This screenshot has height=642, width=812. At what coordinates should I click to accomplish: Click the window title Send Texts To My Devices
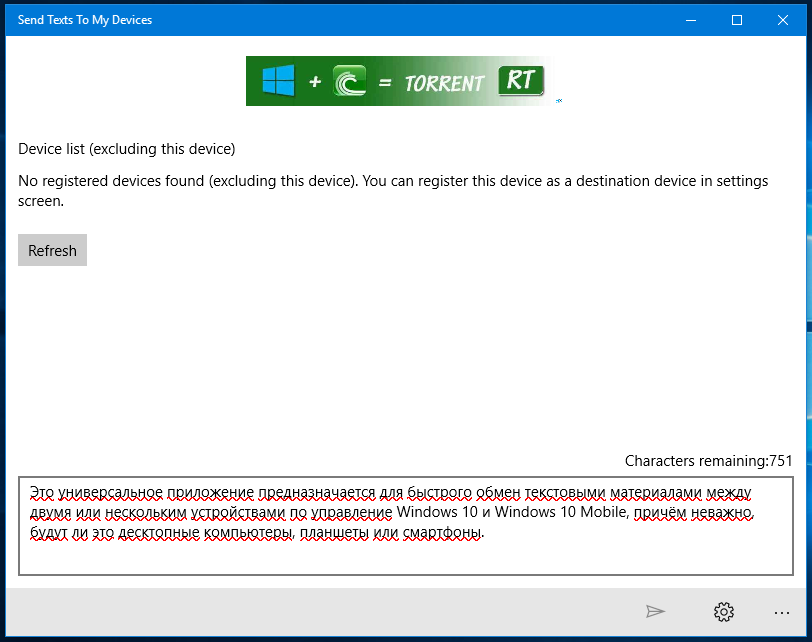click(85, 20)
